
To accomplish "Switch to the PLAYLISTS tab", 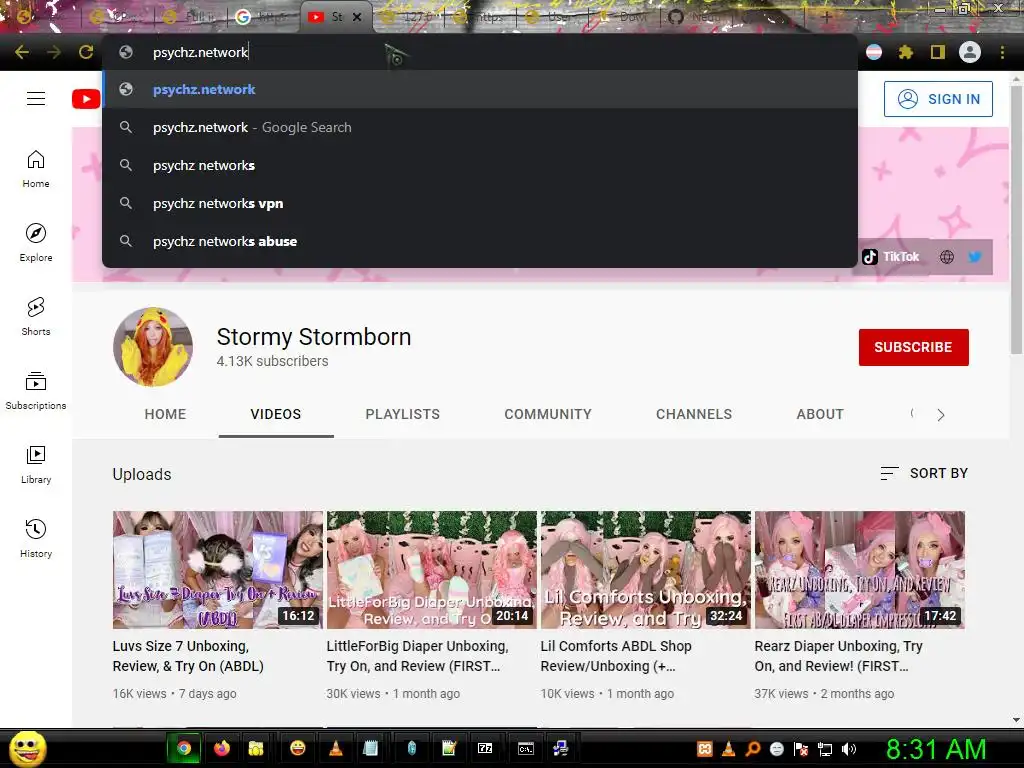I will pos(402,414).
